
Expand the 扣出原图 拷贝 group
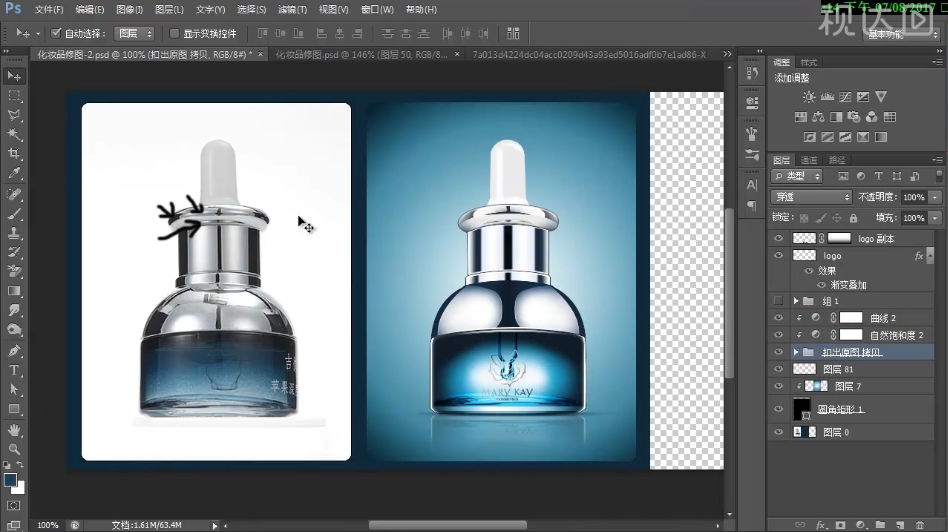[x=796, y=352]
